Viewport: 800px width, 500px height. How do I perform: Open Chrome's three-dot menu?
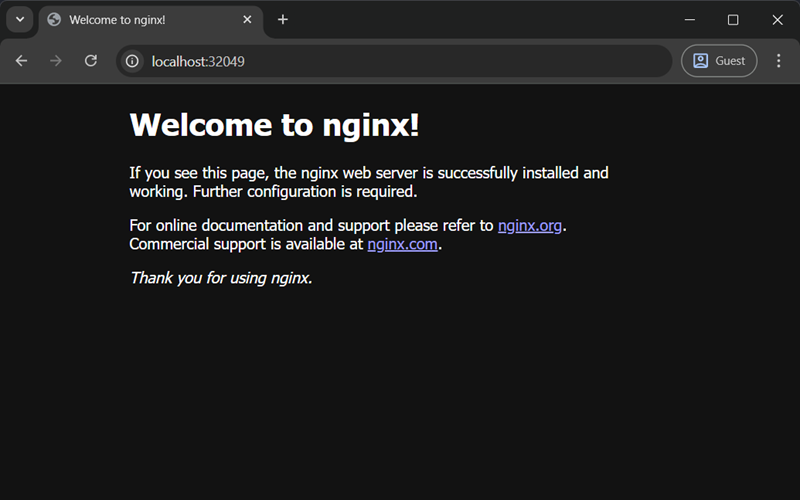[779, 61]
